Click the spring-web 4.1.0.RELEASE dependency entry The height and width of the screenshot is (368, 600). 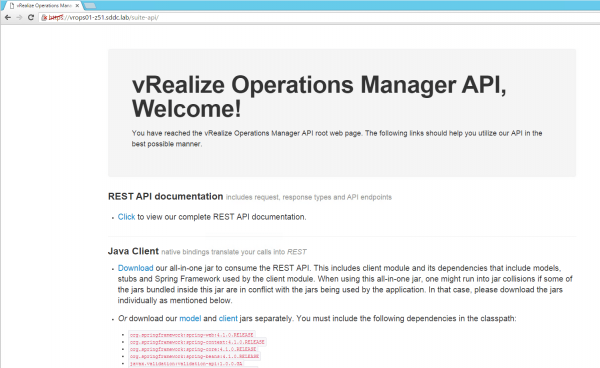[x=192, y=335]
